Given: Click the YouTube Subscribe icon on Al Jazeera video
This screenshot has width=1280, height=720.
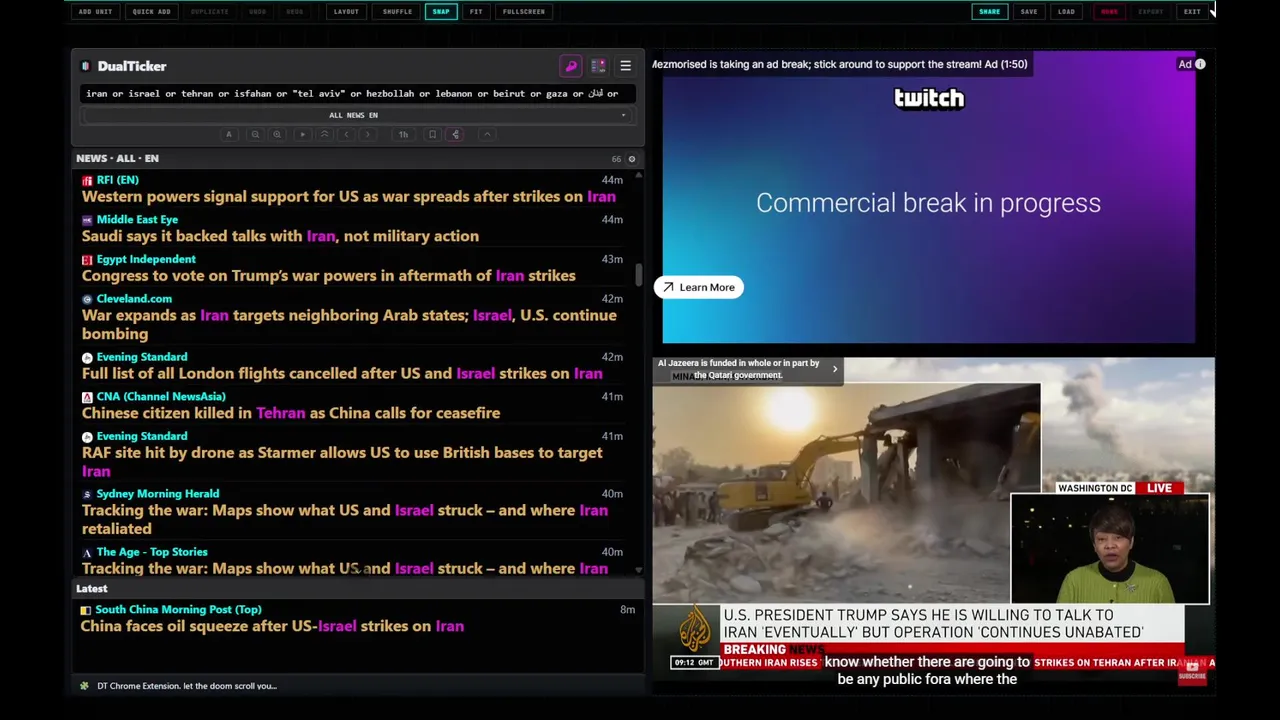Looking at the screenshot, I should (1192, 672).
